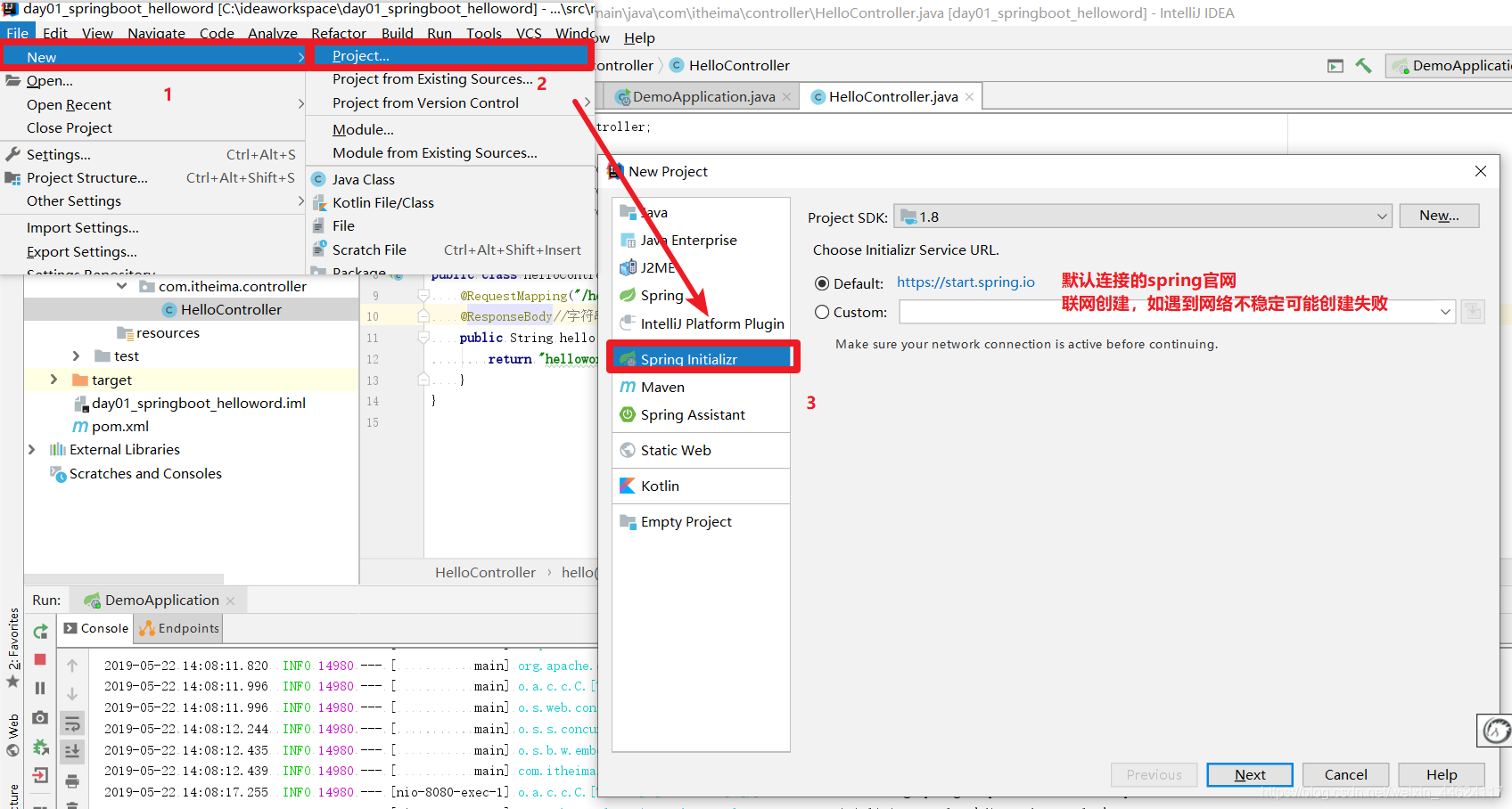Expand External Libraries in the project tree
Image resolution: width=1512 pixels, height=809 pixels.
32,450
